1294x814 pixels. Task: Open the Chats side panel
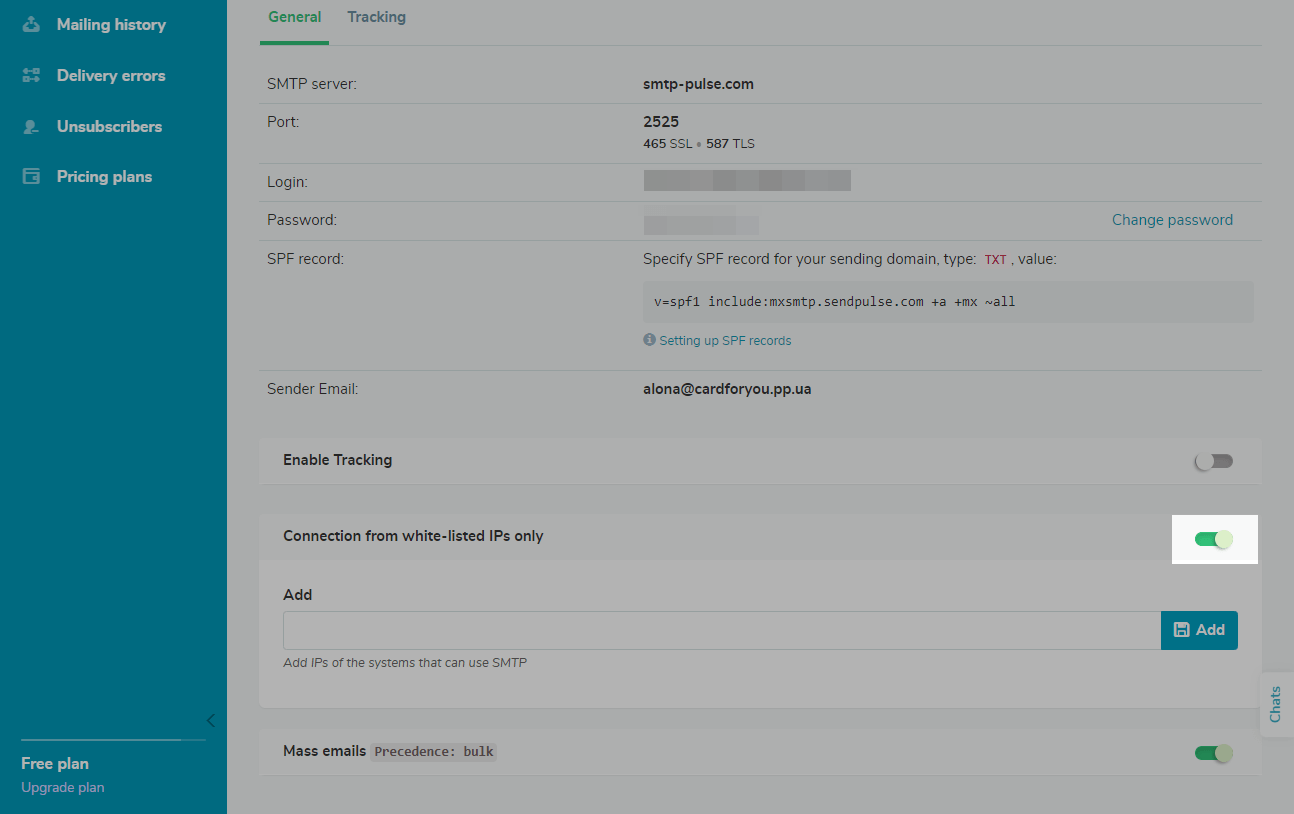(1275, 704)
